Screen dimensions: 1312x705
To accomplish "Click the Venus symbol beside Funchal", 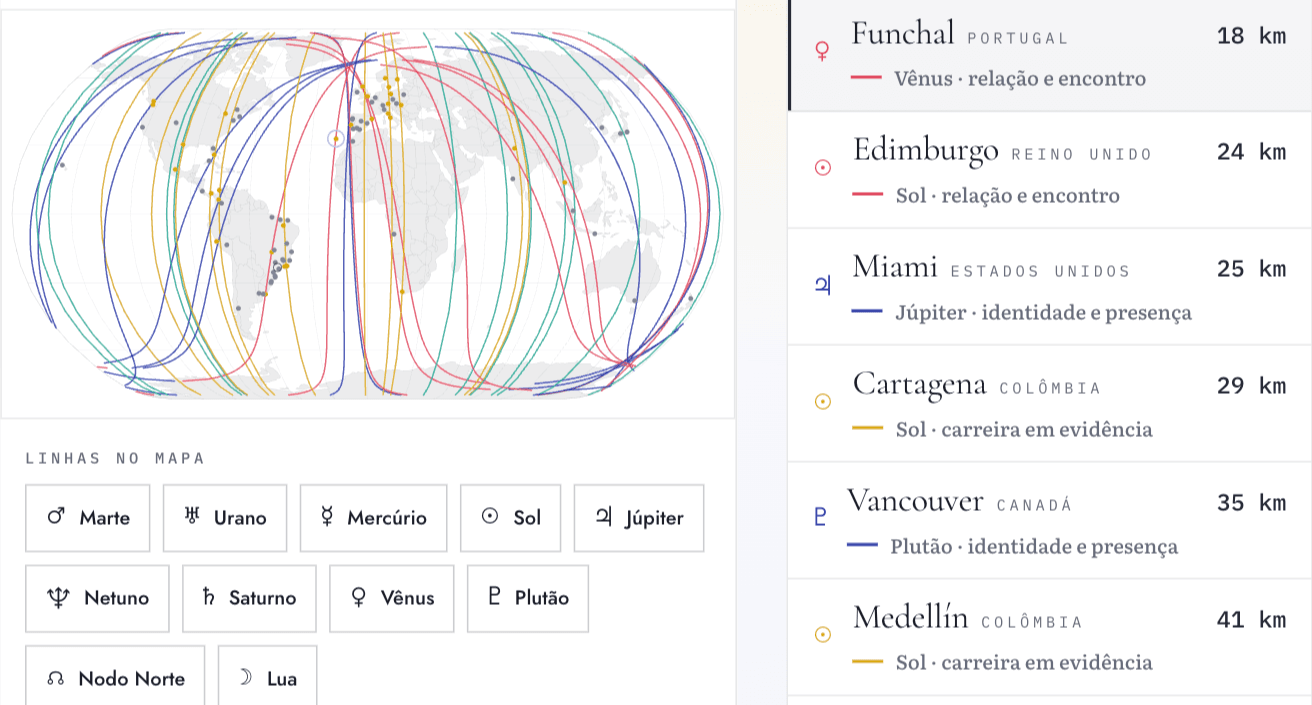I will [822, 52].
